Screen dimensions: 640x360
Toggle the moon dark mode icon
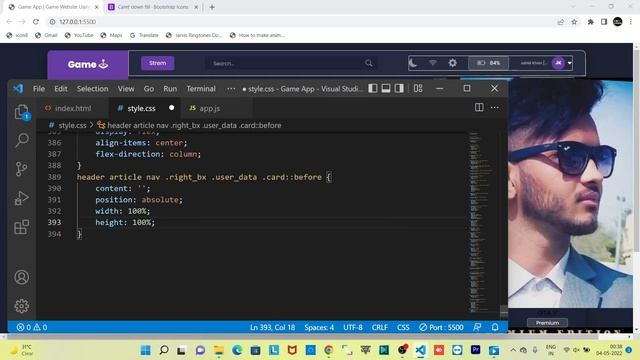[413, 63]
